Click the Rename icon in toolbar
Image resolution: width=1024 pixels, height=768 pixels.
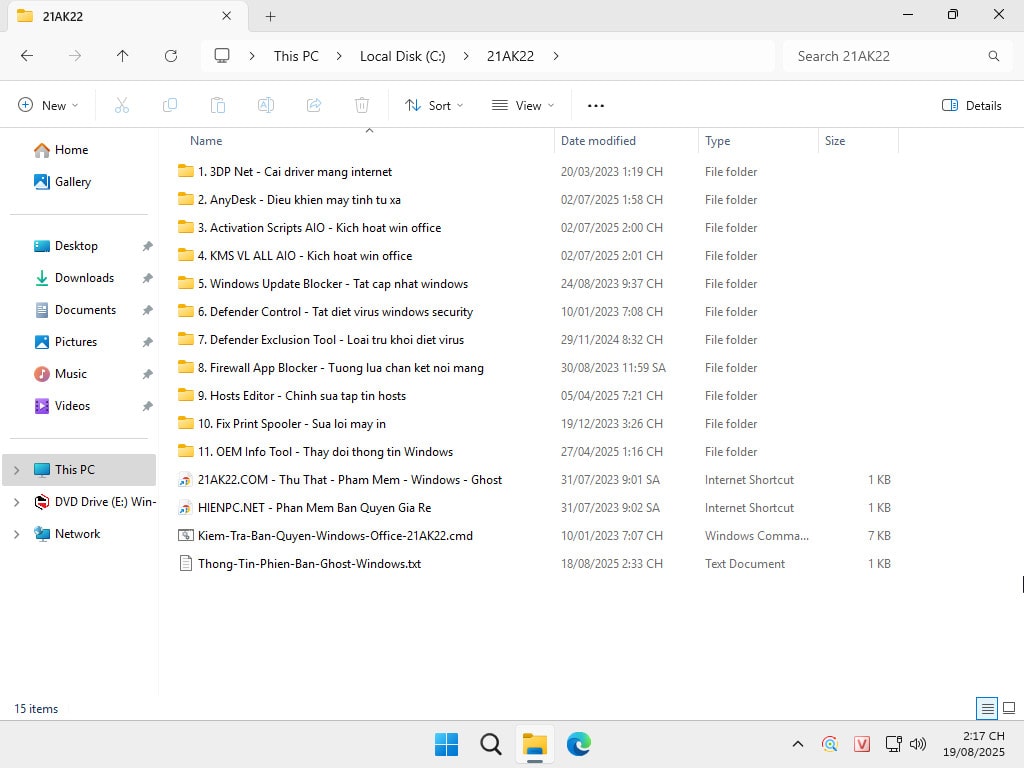(266, 105)
